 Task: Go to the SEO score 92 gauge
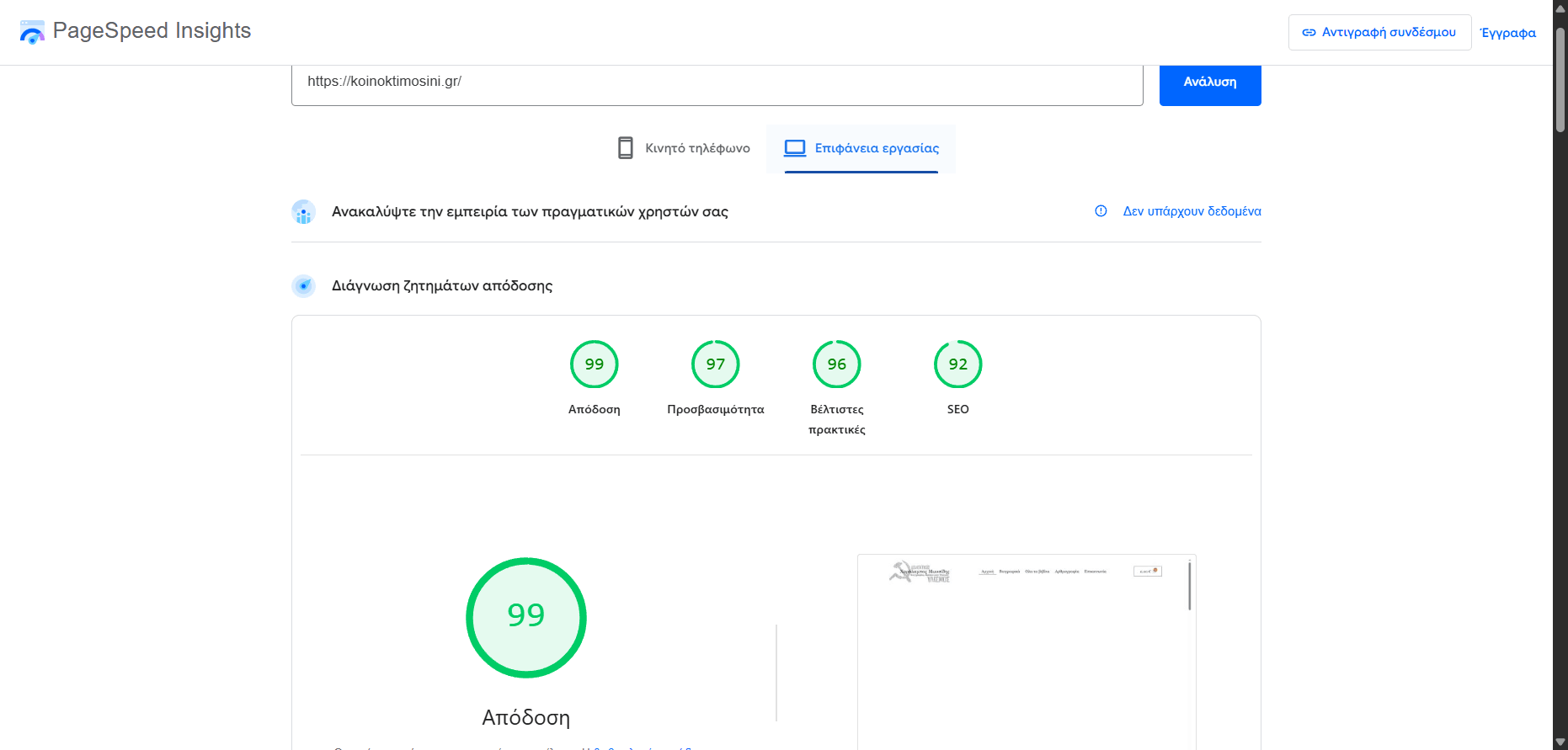click(957, 364)
